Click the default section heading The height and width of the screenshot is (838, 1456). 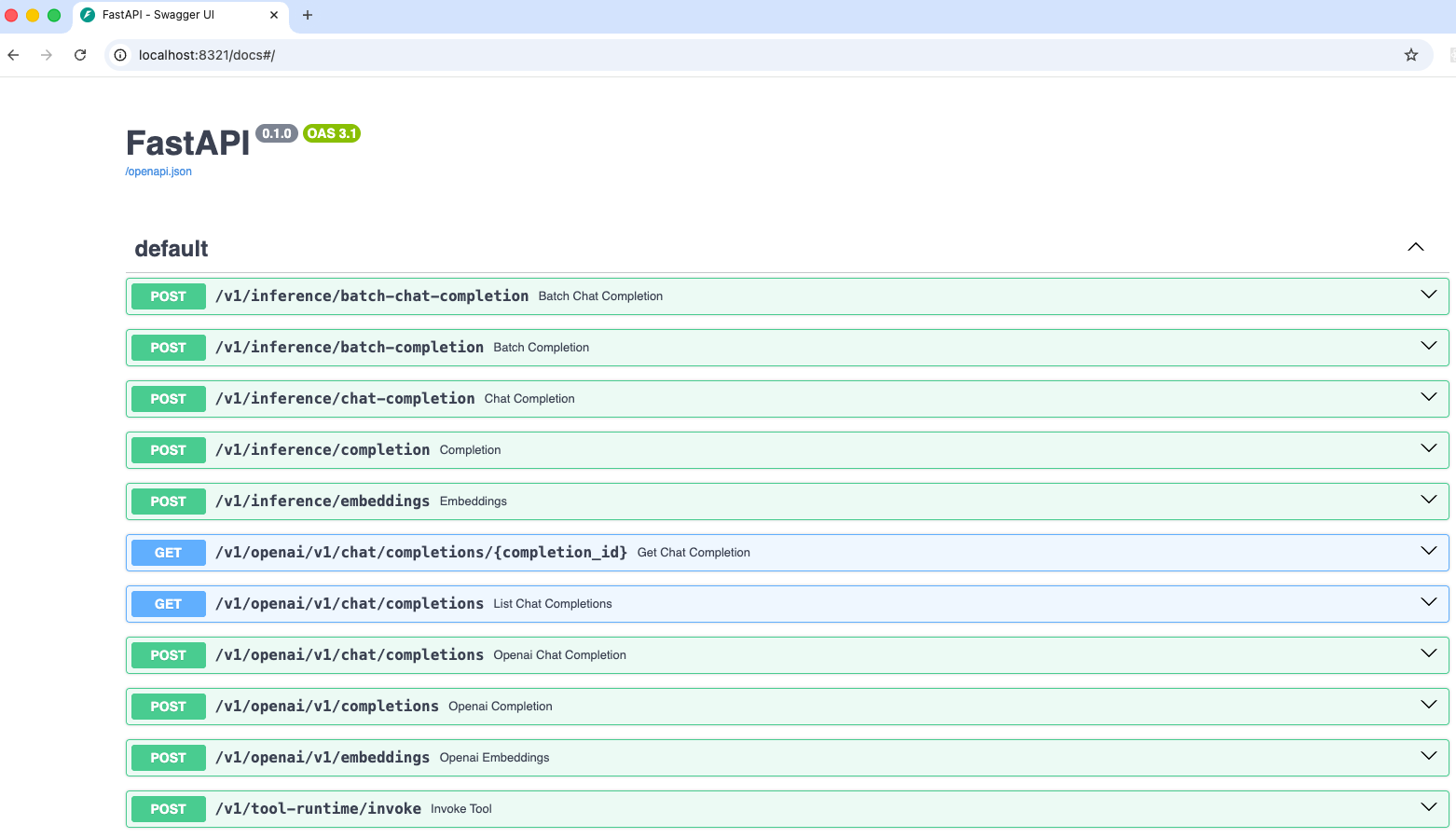point(172,249)
